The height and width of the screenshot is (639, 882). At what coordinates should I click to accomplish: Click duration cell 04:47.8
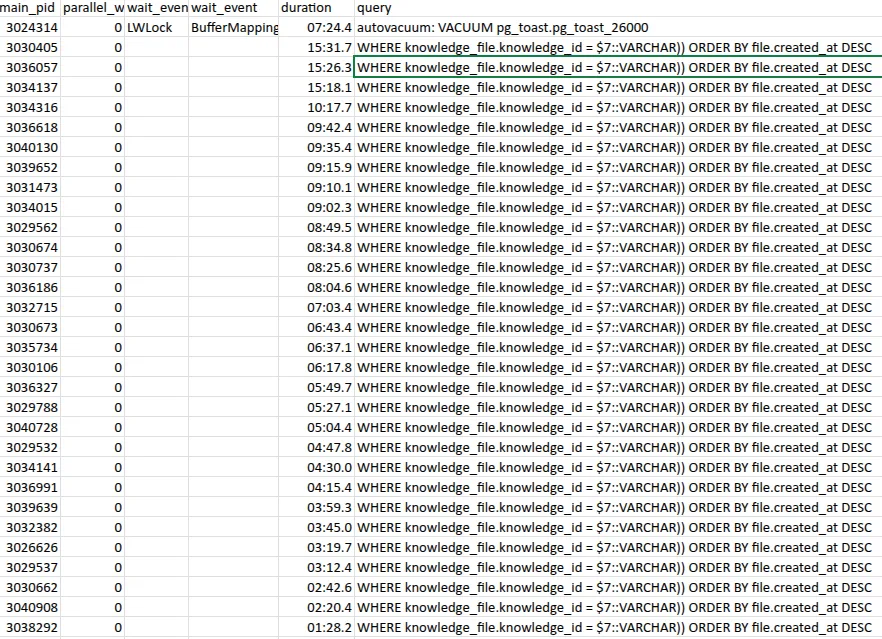[x=316, y=448]
